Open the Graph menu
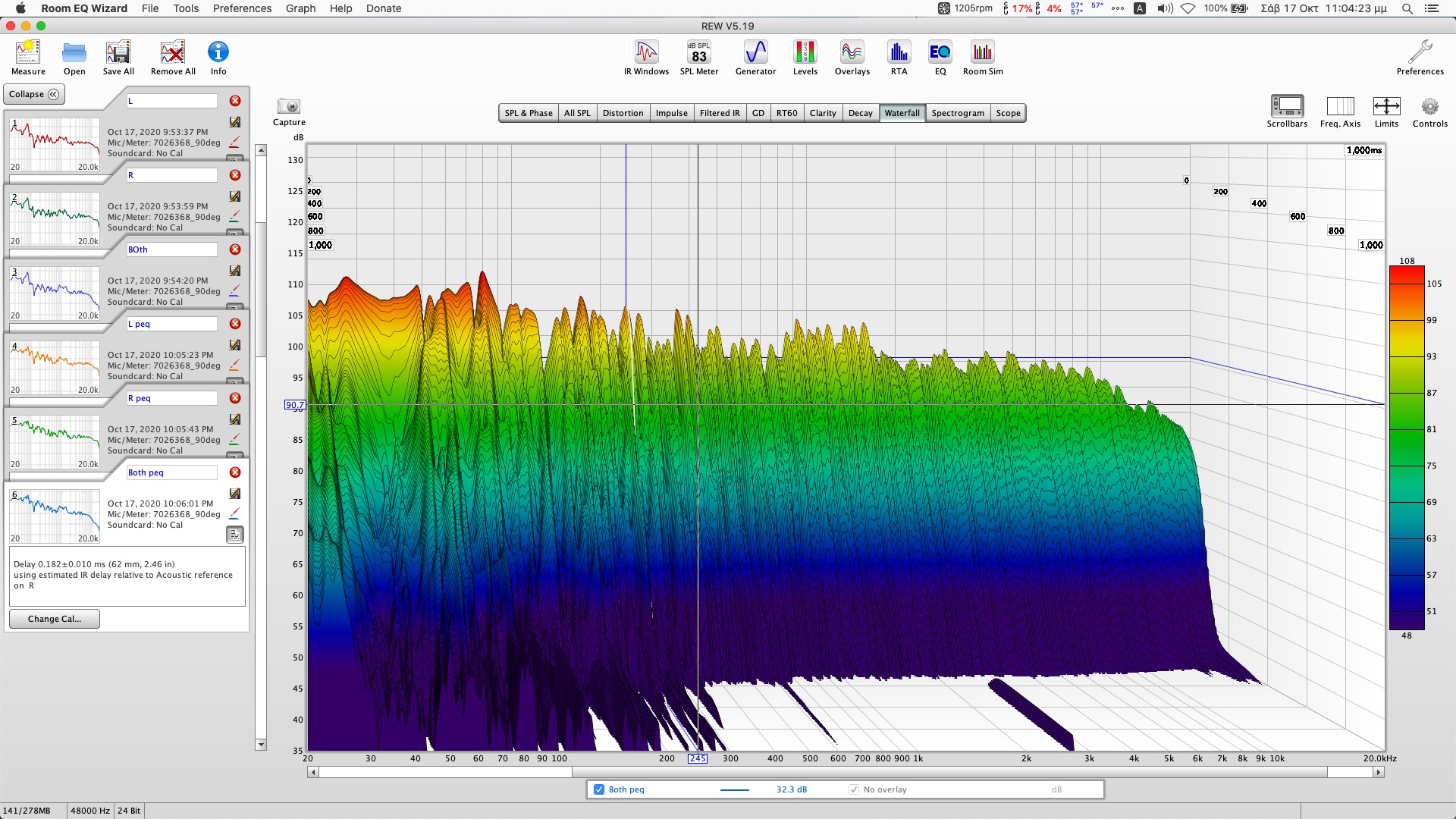The height and width of the screenshot is (819, 1456). (x=300, y=8)
